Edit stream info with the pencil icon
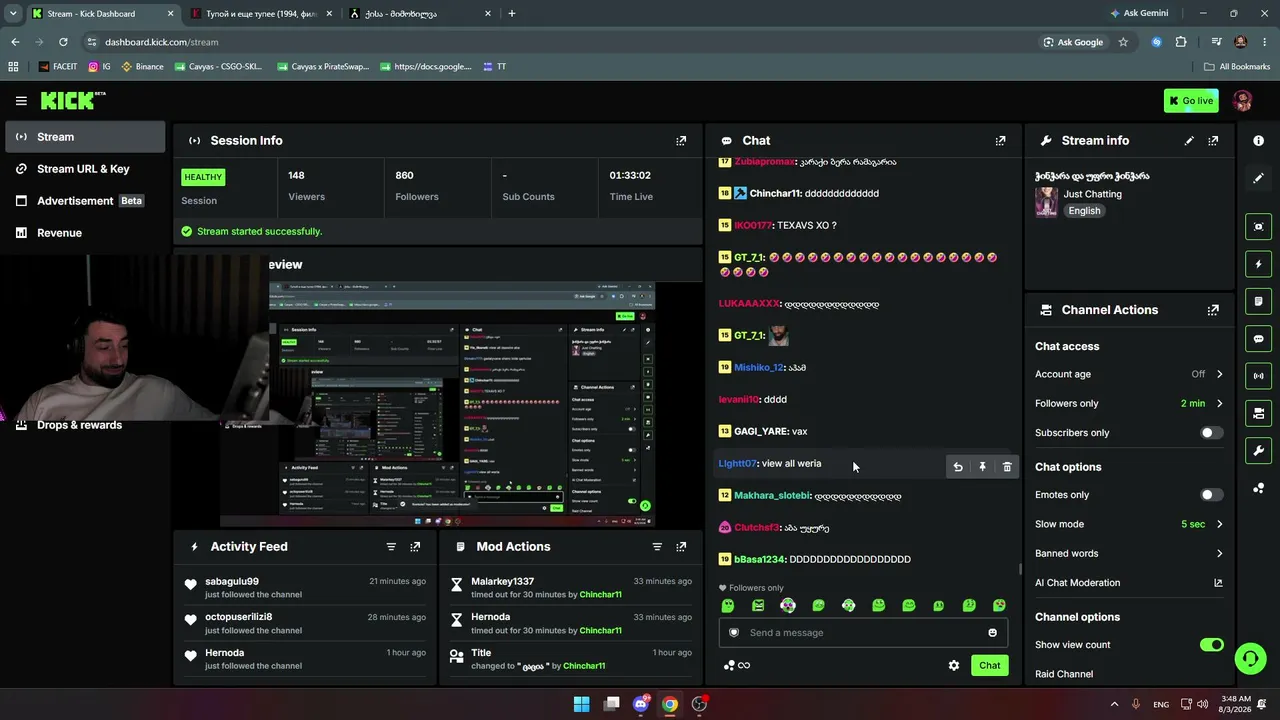Viewport: 1280px width, 720px height. (1189, 141)
